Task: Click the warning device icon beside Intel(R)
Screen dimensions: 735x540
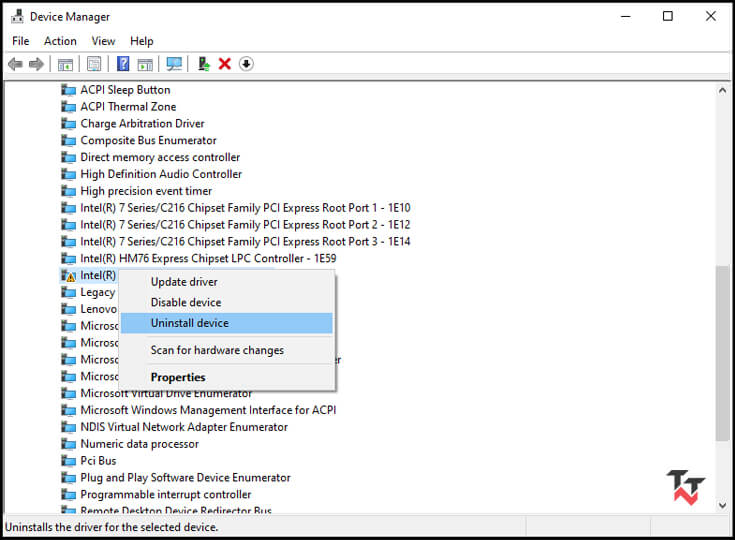Action: (68, 276)
